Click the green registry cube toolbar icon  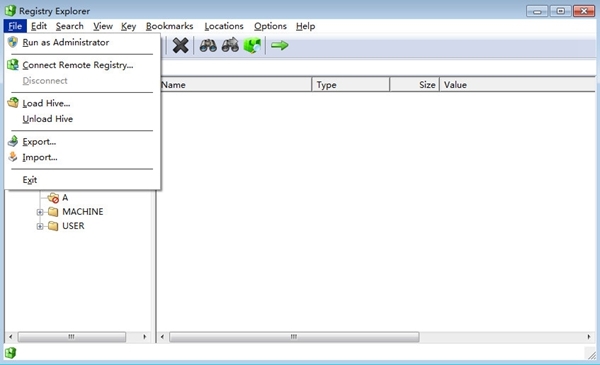coord(252,46)
